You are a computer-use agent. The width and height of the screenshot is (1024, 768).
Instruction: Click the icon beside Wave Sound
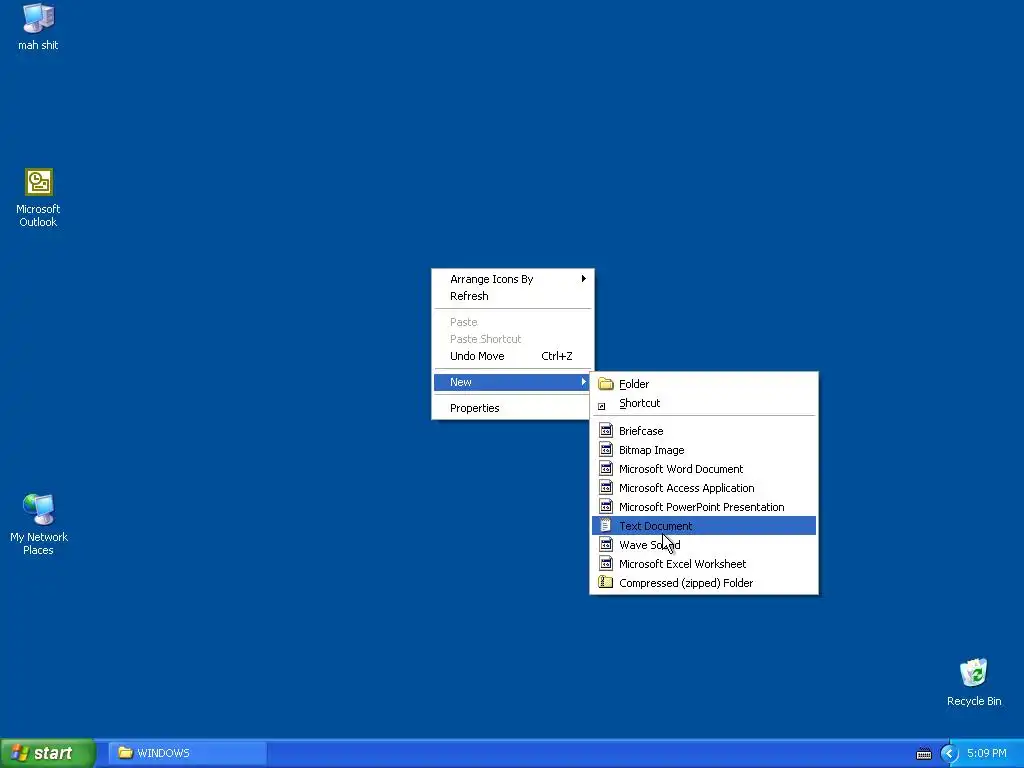(x=606, y=545)
